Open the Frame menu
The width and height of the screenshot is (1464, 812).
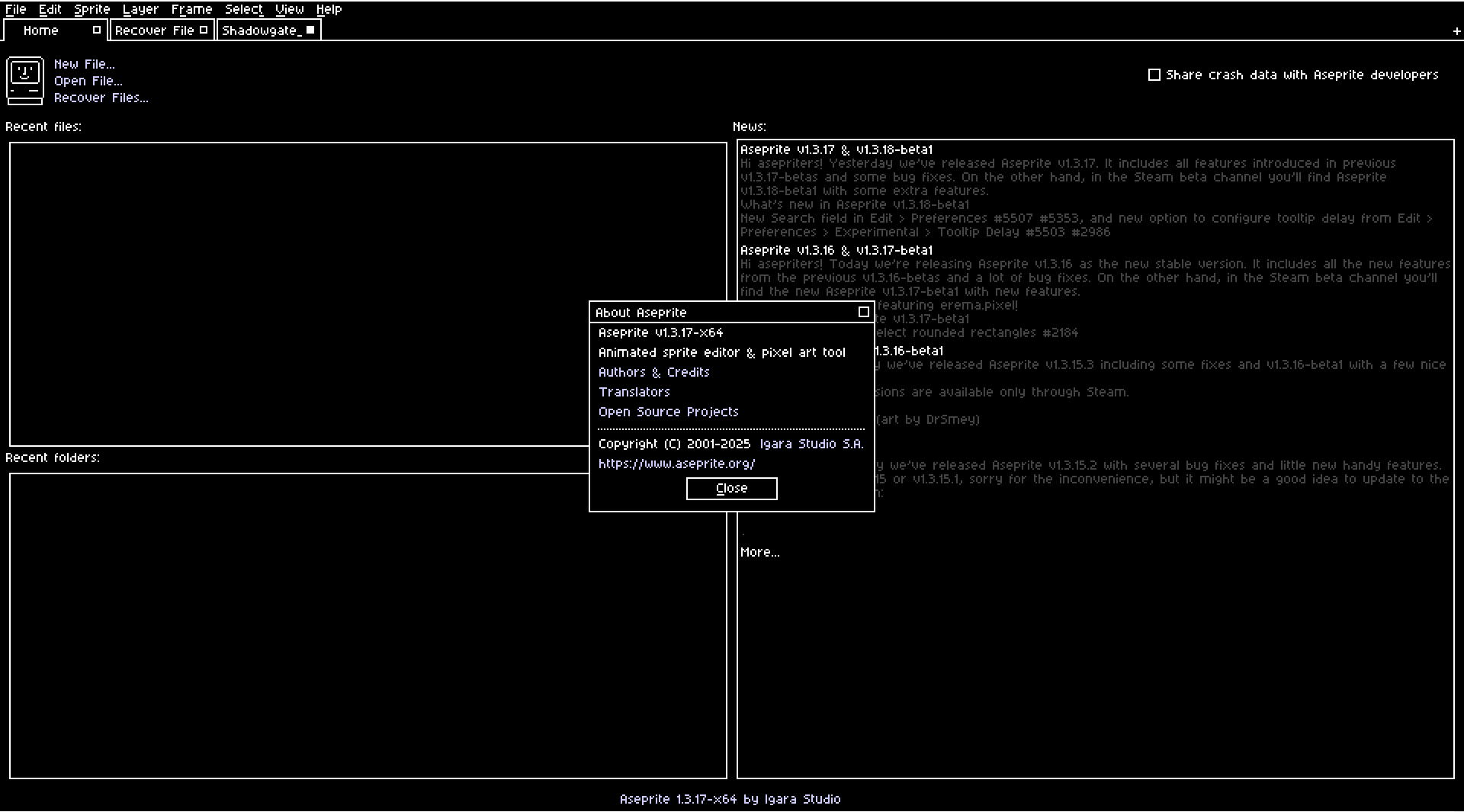click(x=191, y=9)
